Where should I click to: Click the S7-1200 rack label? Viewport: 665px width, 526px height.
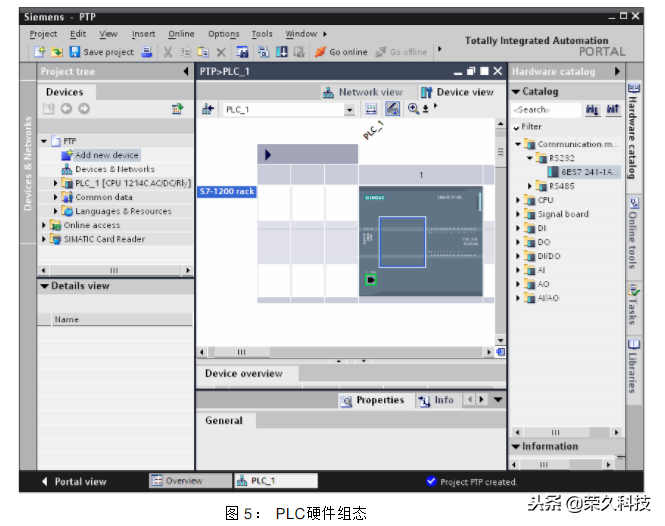227,192
